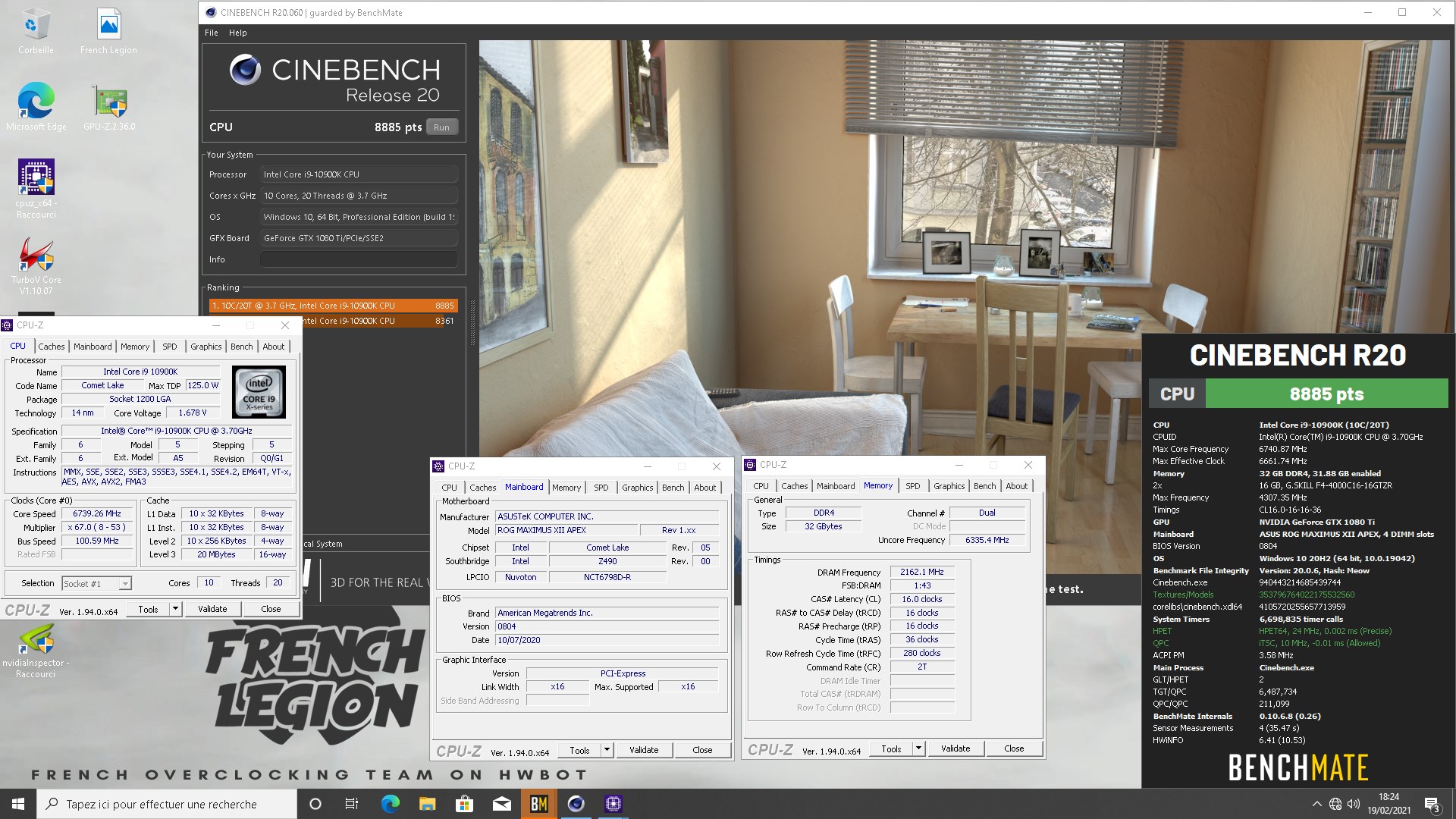Switch to CPU-Z taskbar icon
The height and width of the screenshot is (819, 1456).
point(613,804)
